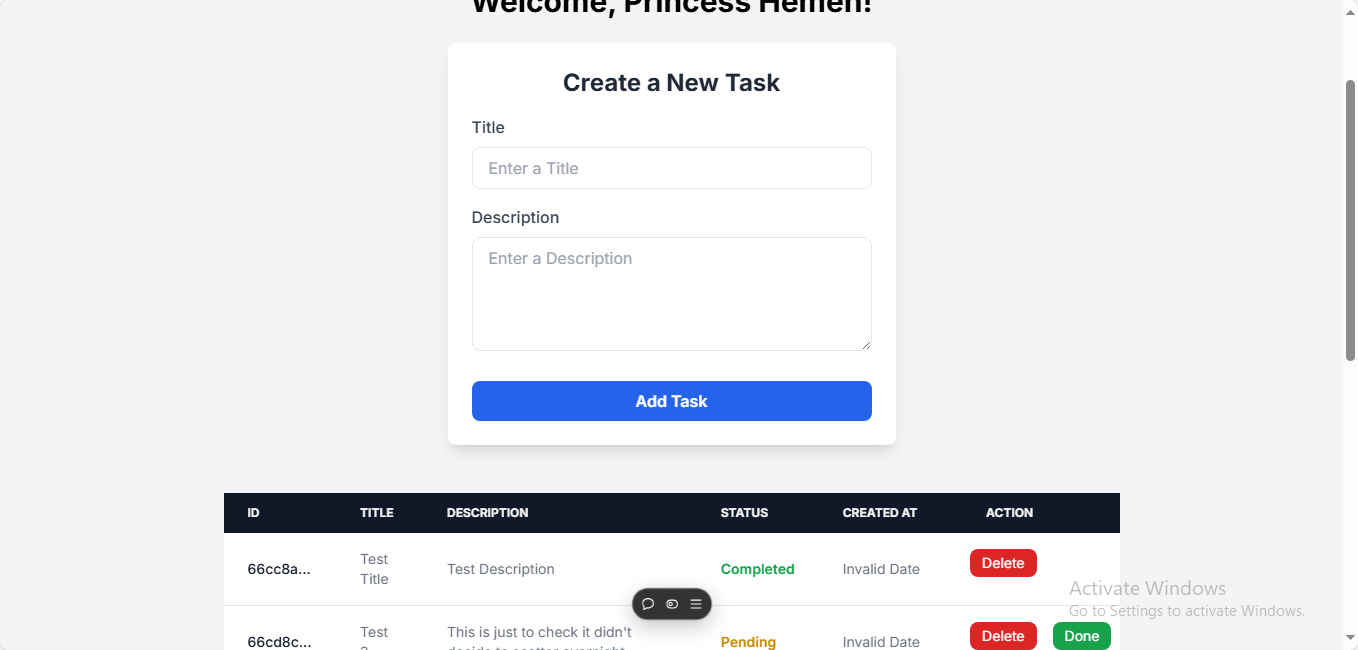Click the CREATED AT column header
Image resolution: width=1358 pixels, height=650 pixels.
coord(880,513)
